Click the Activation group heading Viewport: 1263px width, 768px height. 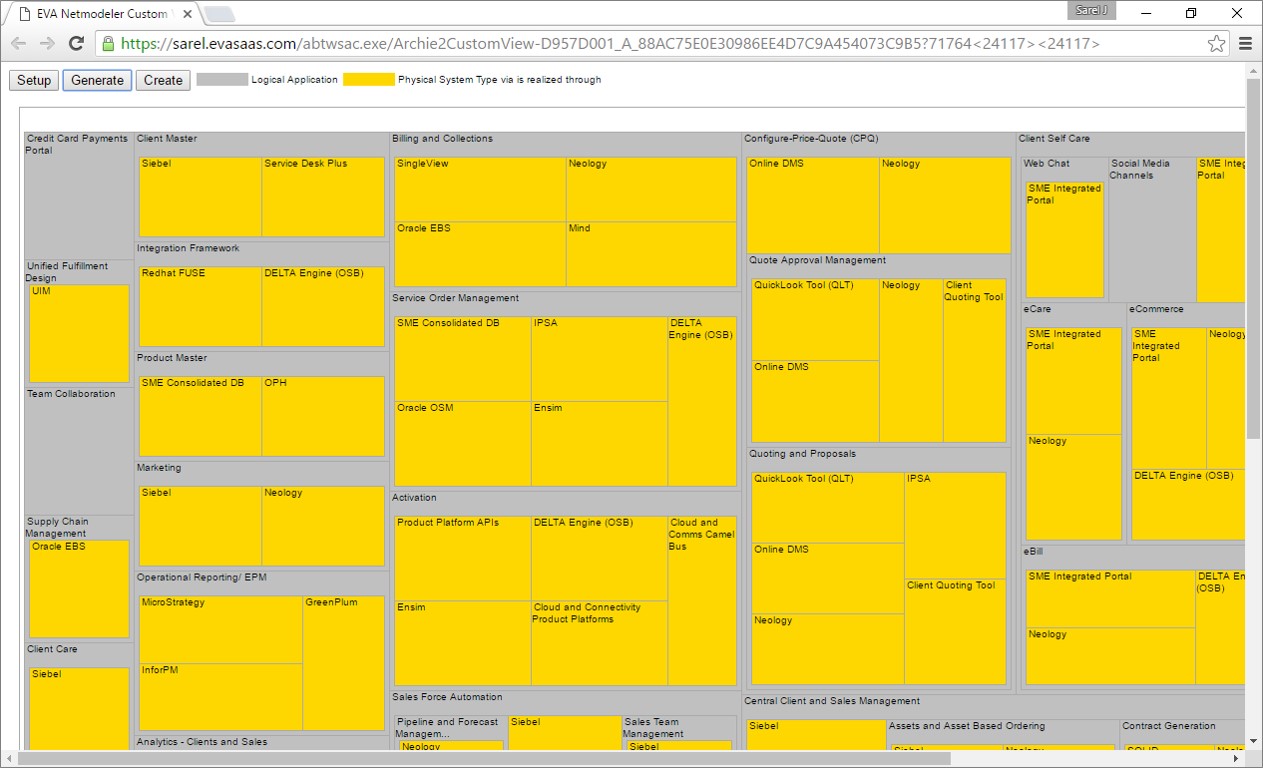click(414, 498)
